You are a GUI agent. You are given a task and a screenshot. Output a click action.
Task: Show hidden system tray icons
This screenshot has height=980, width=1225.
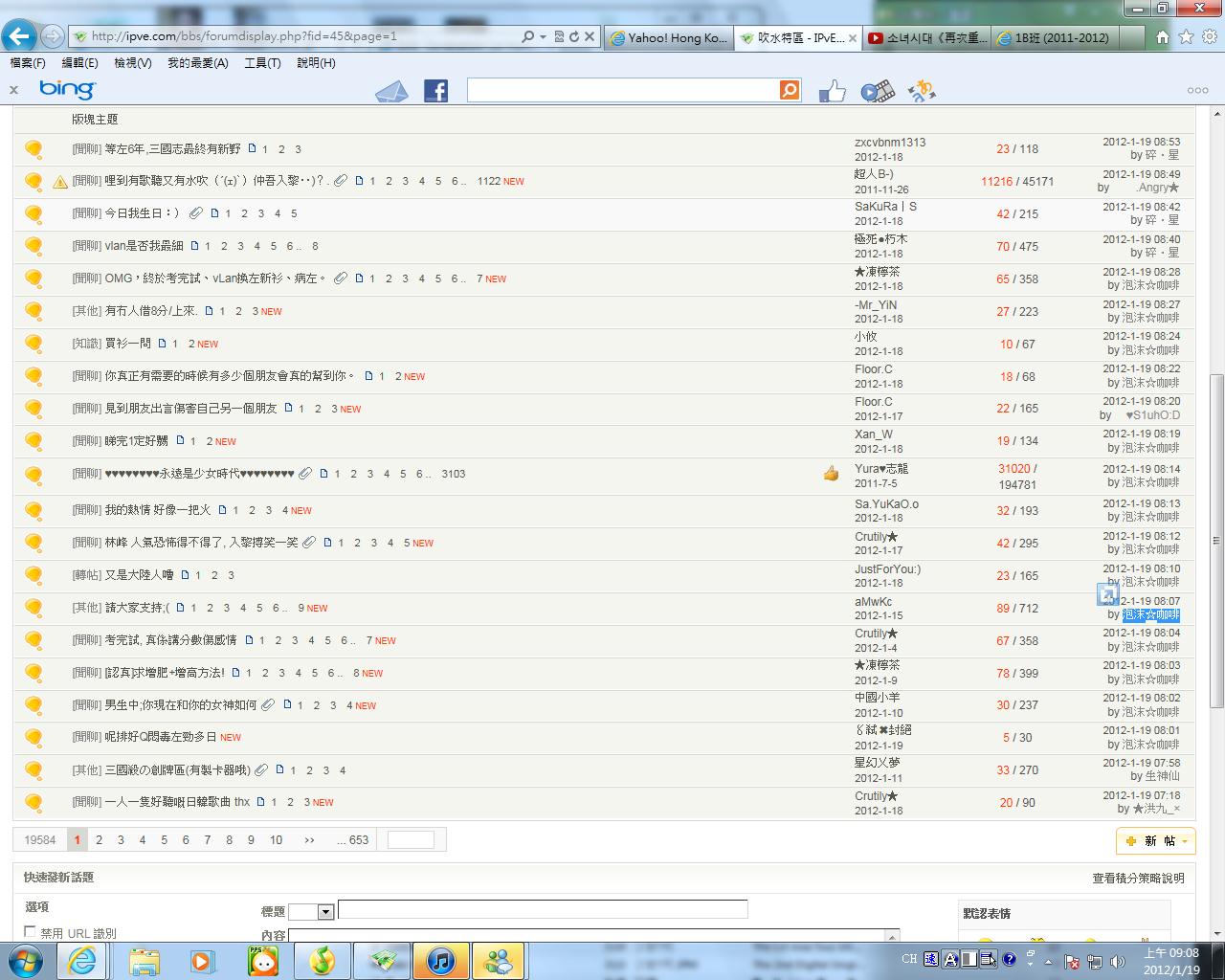1048,961
